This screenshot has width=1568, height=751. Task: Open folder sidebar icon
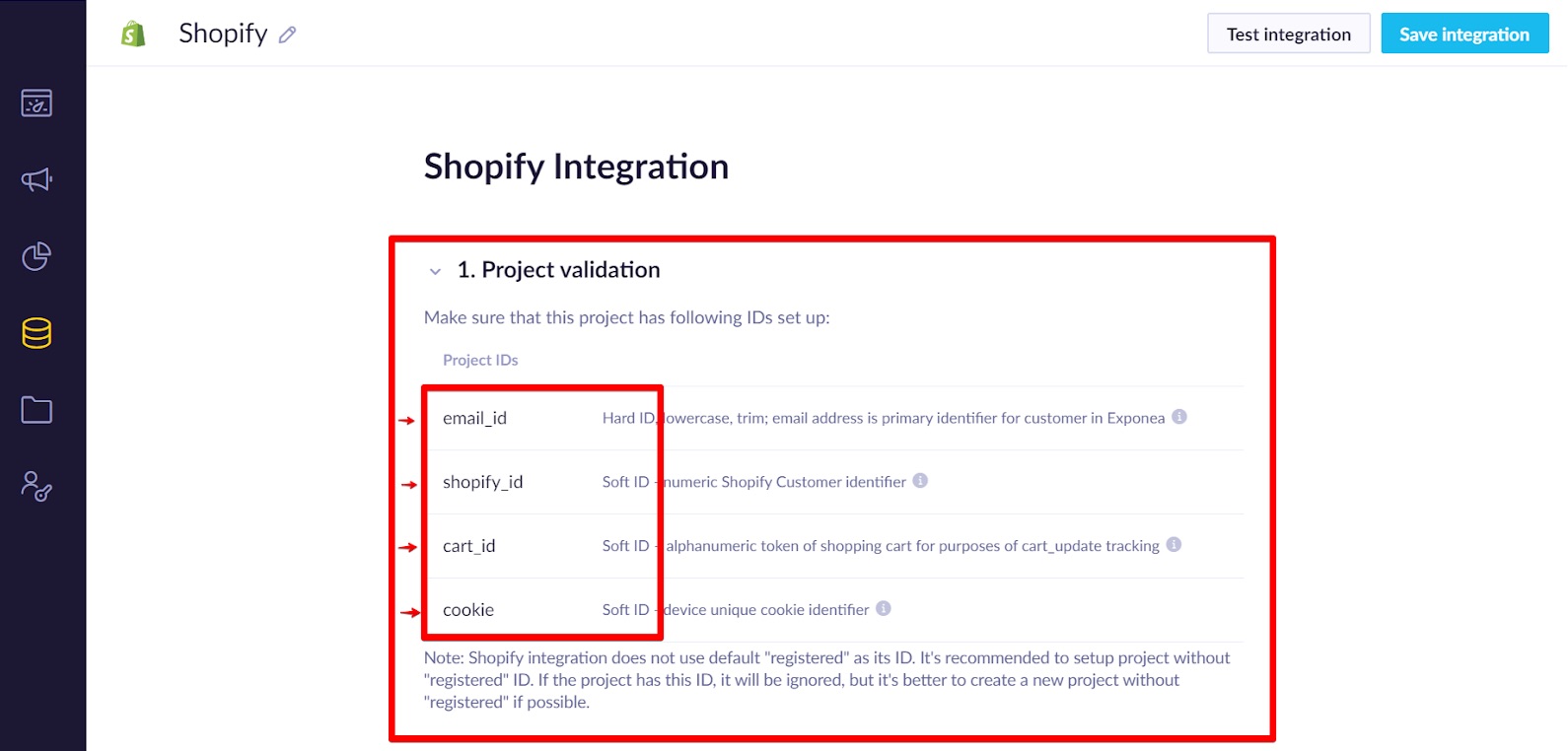[x=36, y=410]
